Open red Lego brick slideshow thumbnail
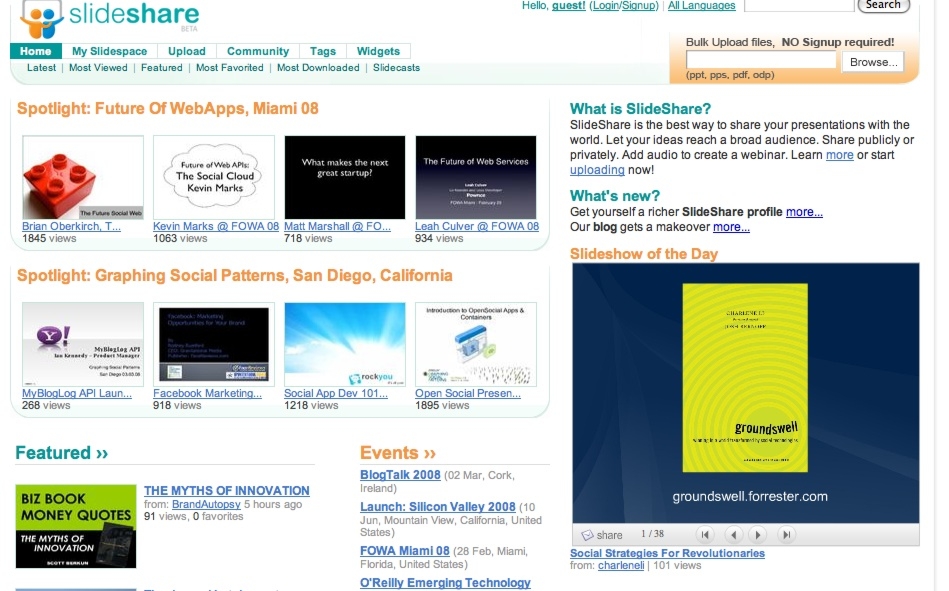The width and height of the screenshot is (949, 591). pos(83,177)
